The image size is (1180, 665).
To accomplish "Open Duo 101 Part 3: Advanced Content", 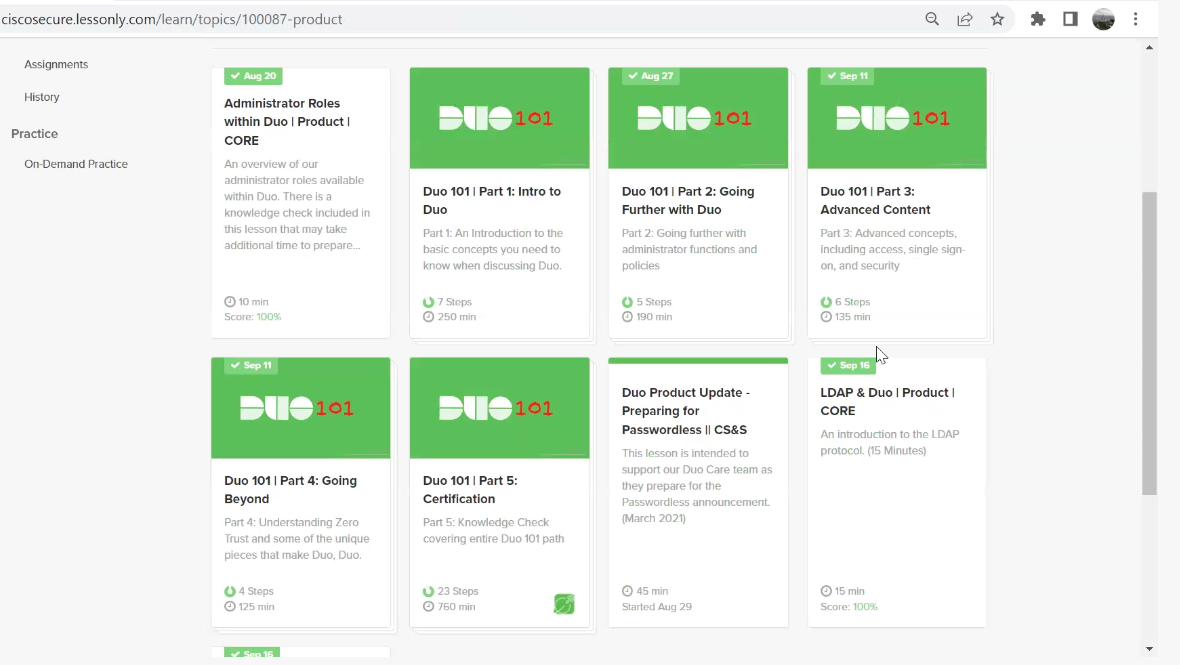I will pyautogui.click(x=875, y=200).
